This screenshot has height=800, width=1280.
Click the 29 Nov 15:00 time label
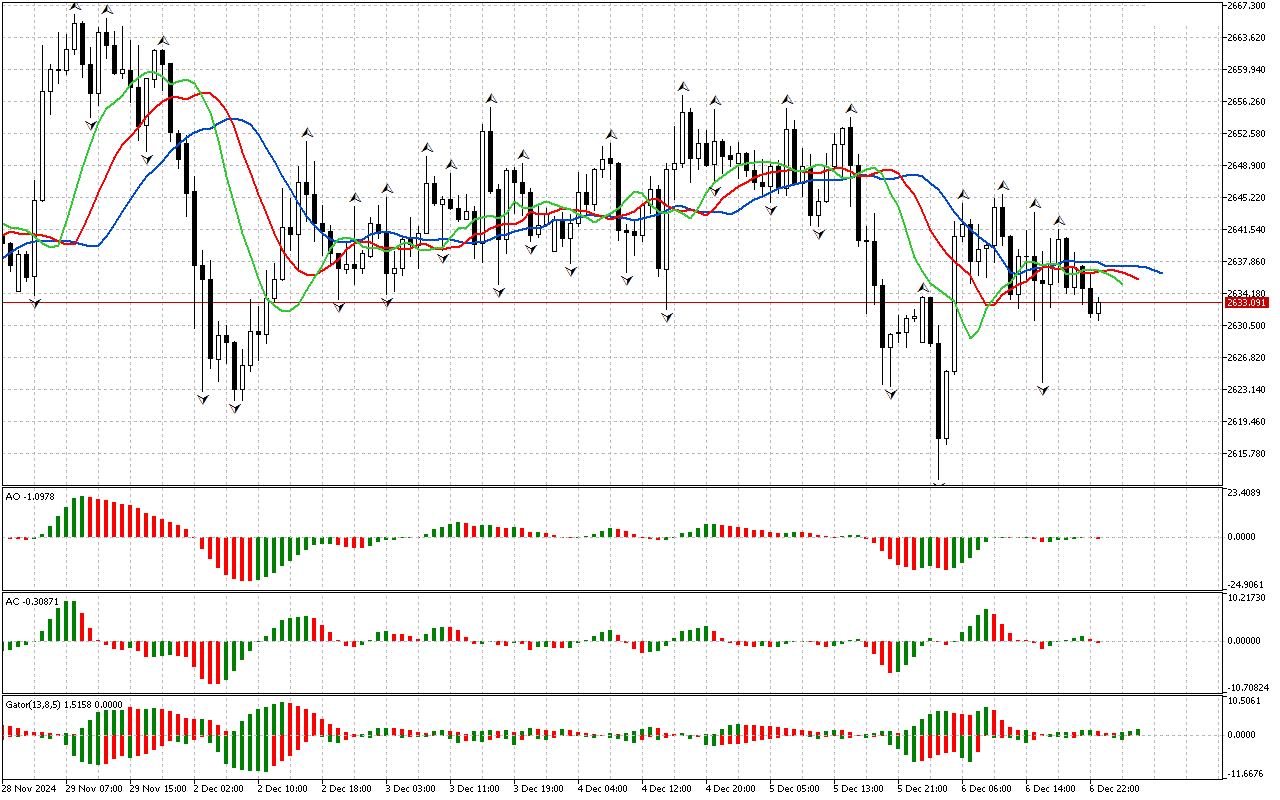157,789
